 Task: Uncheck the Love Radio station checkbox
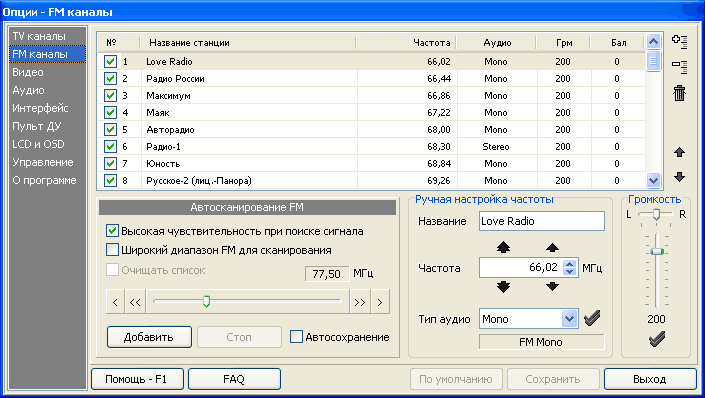111,61
